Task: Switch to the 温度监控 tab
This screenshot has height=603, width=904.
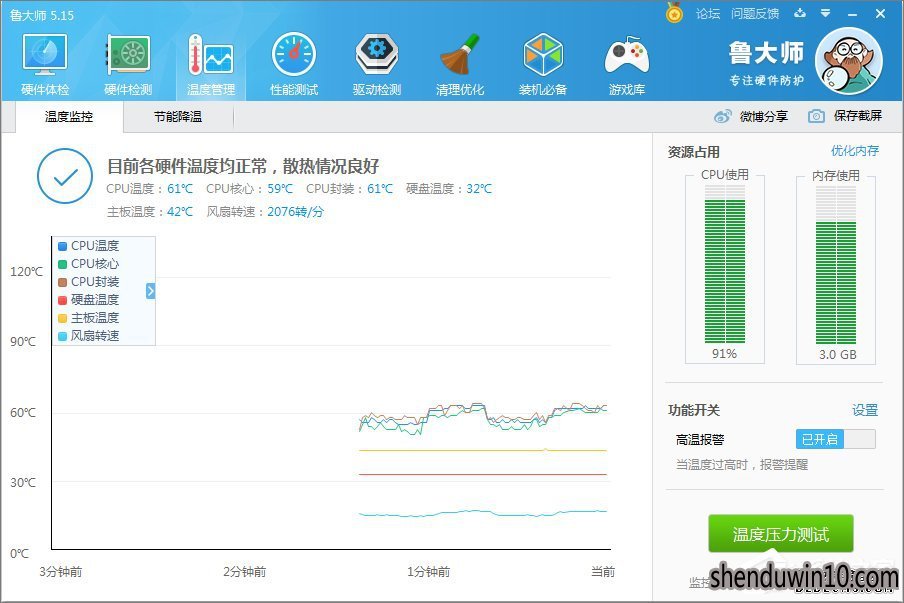Action: pos(69,117)
